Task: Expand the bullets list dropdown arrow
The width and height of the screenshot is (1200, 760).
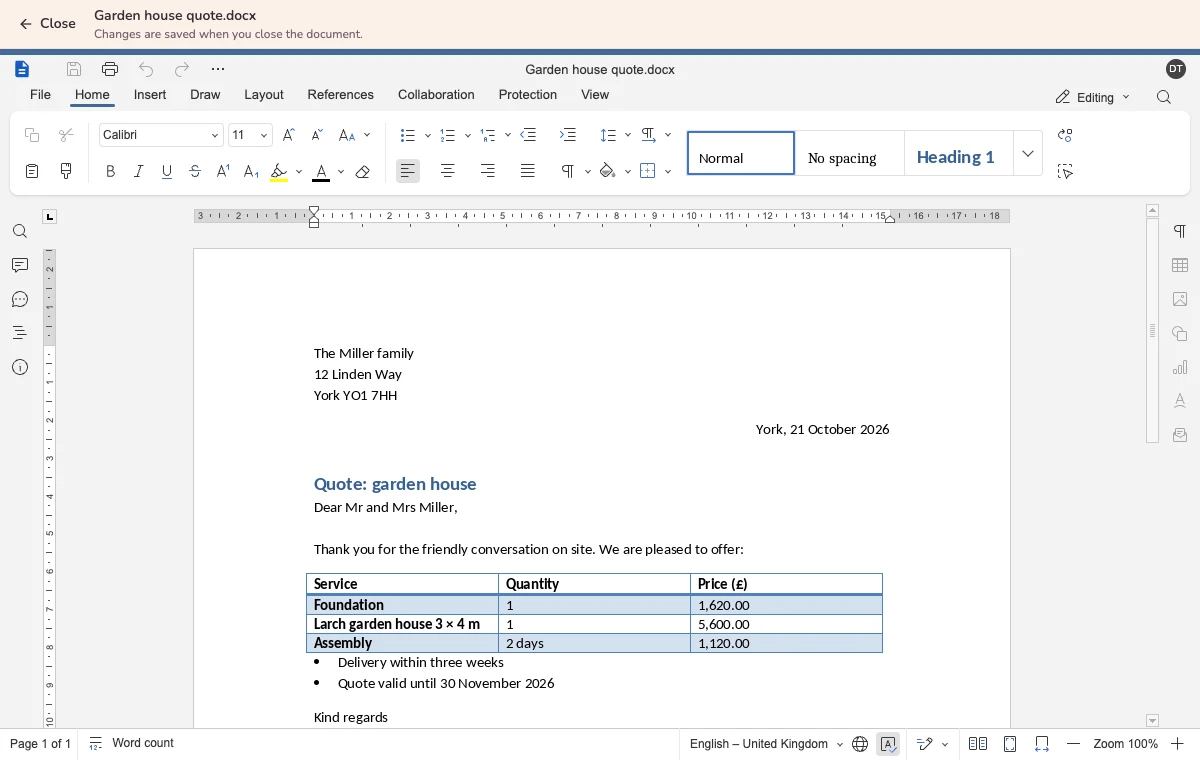Action: [428, 135]
